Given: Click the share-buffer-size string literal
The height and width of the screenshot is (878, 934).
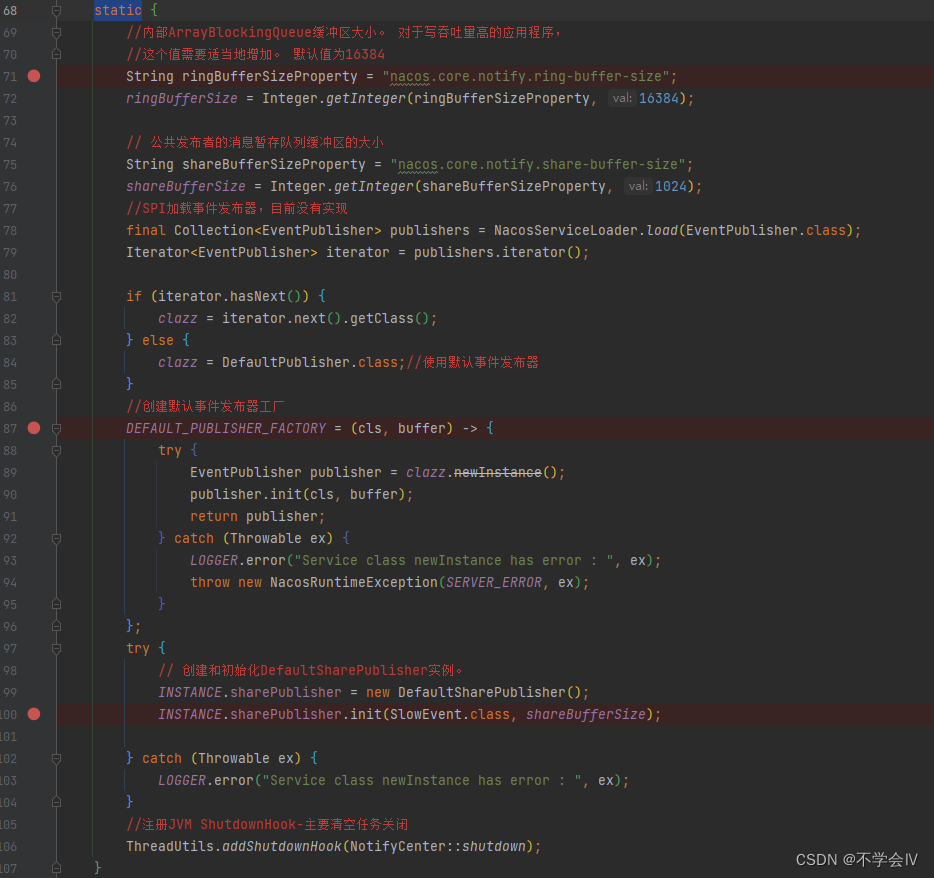Looking at the screenshot, I should click(538, 164).
